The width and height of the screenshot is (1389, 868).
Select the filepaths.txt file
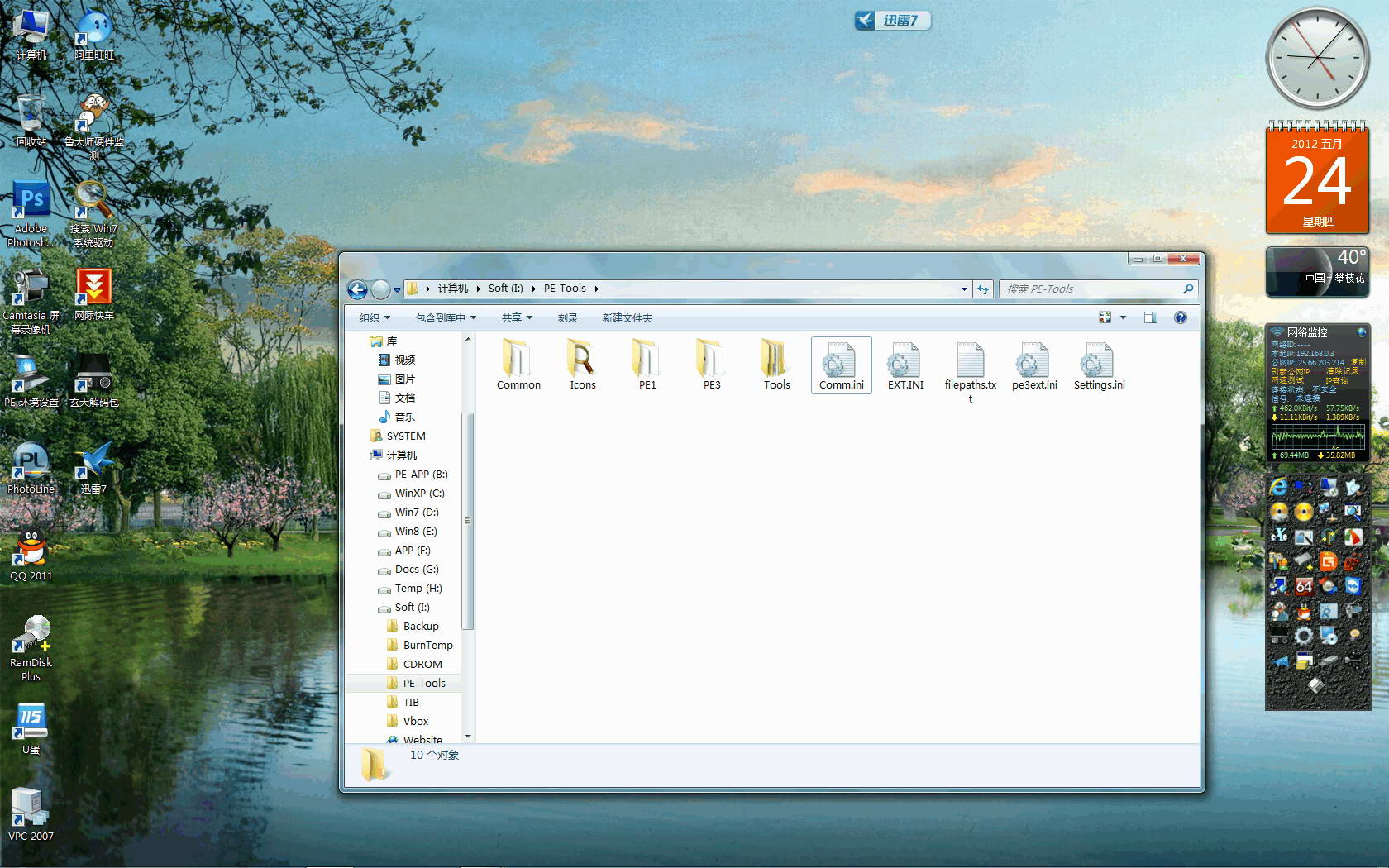[970, 371]
